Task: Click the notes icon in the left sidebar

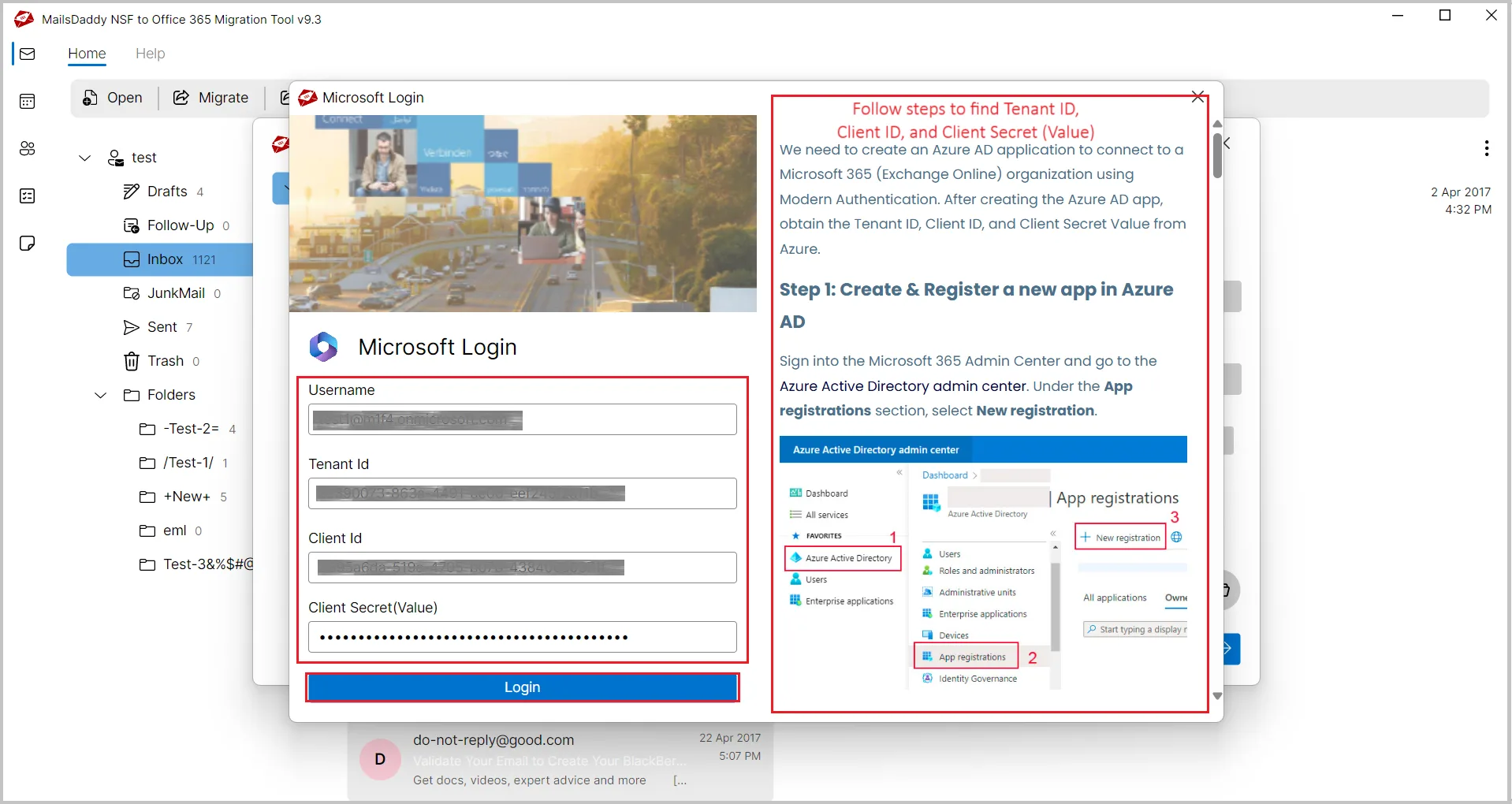Action: 28,243
